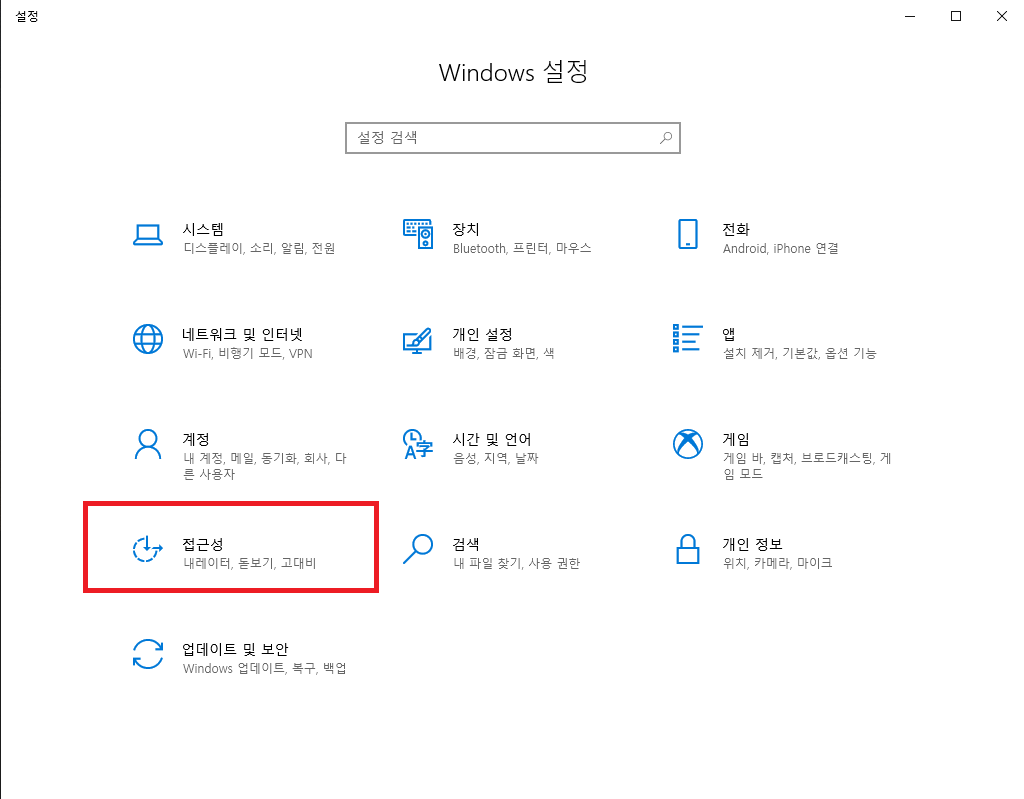Screen dimensions: 1024x799
Task: Click the 접근성 title text
Action: click(x=203, y=544)
